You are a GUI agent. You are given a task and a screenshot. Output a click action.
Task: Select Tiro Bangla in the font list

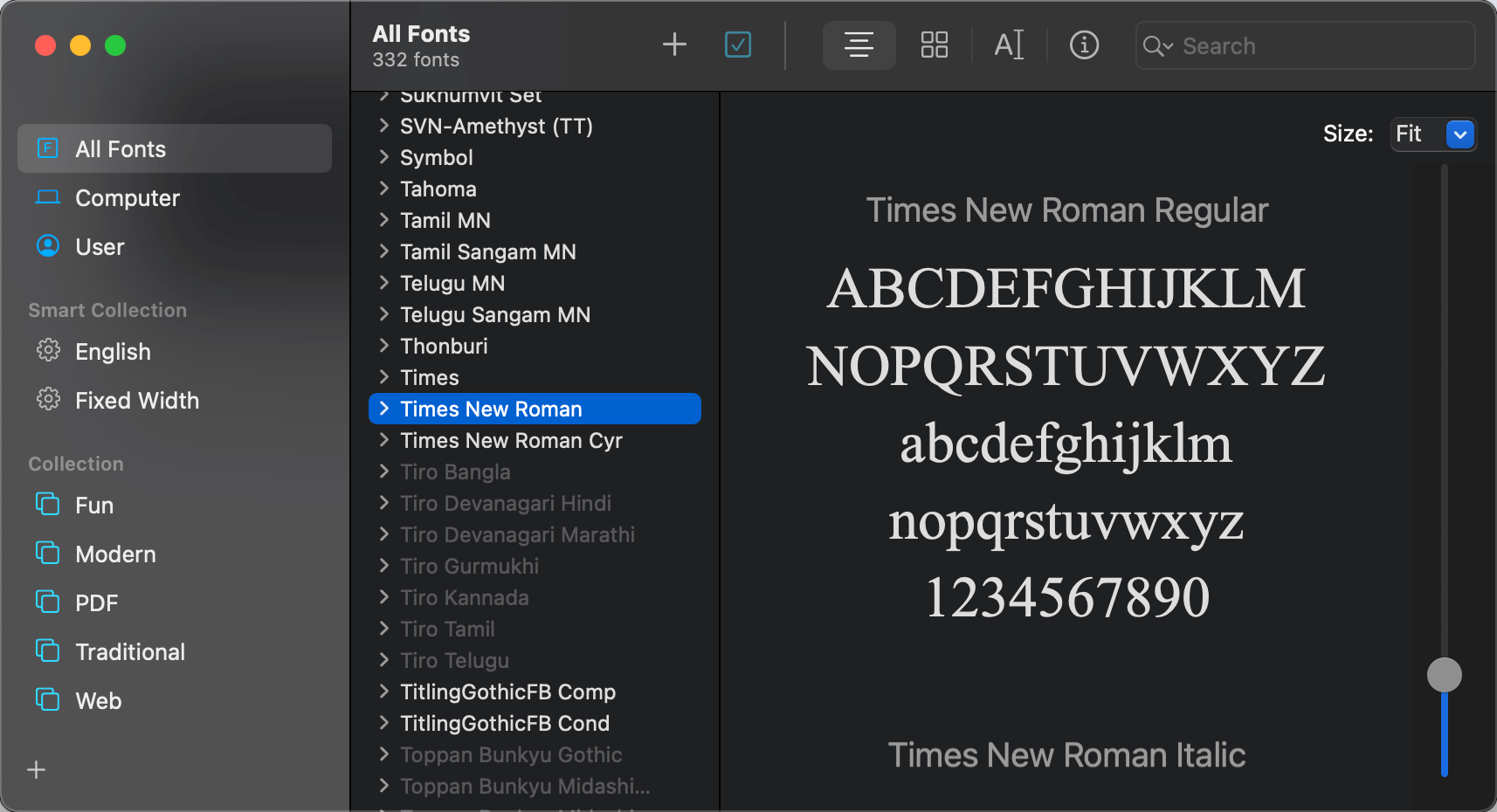click(x=535, y=471)
